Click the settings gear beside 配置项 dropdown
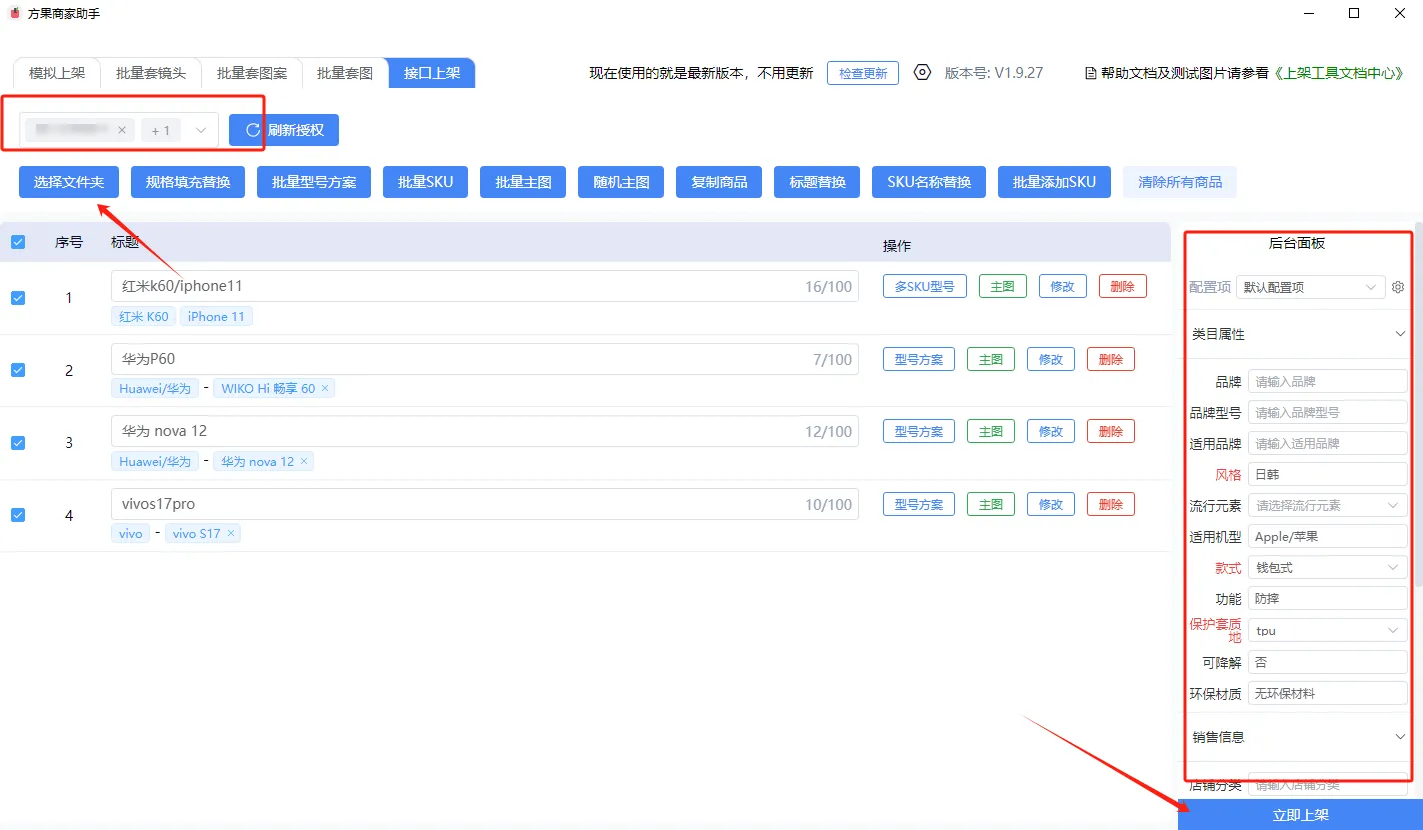The image size is (1423, 830). (x=1398, y=287)
